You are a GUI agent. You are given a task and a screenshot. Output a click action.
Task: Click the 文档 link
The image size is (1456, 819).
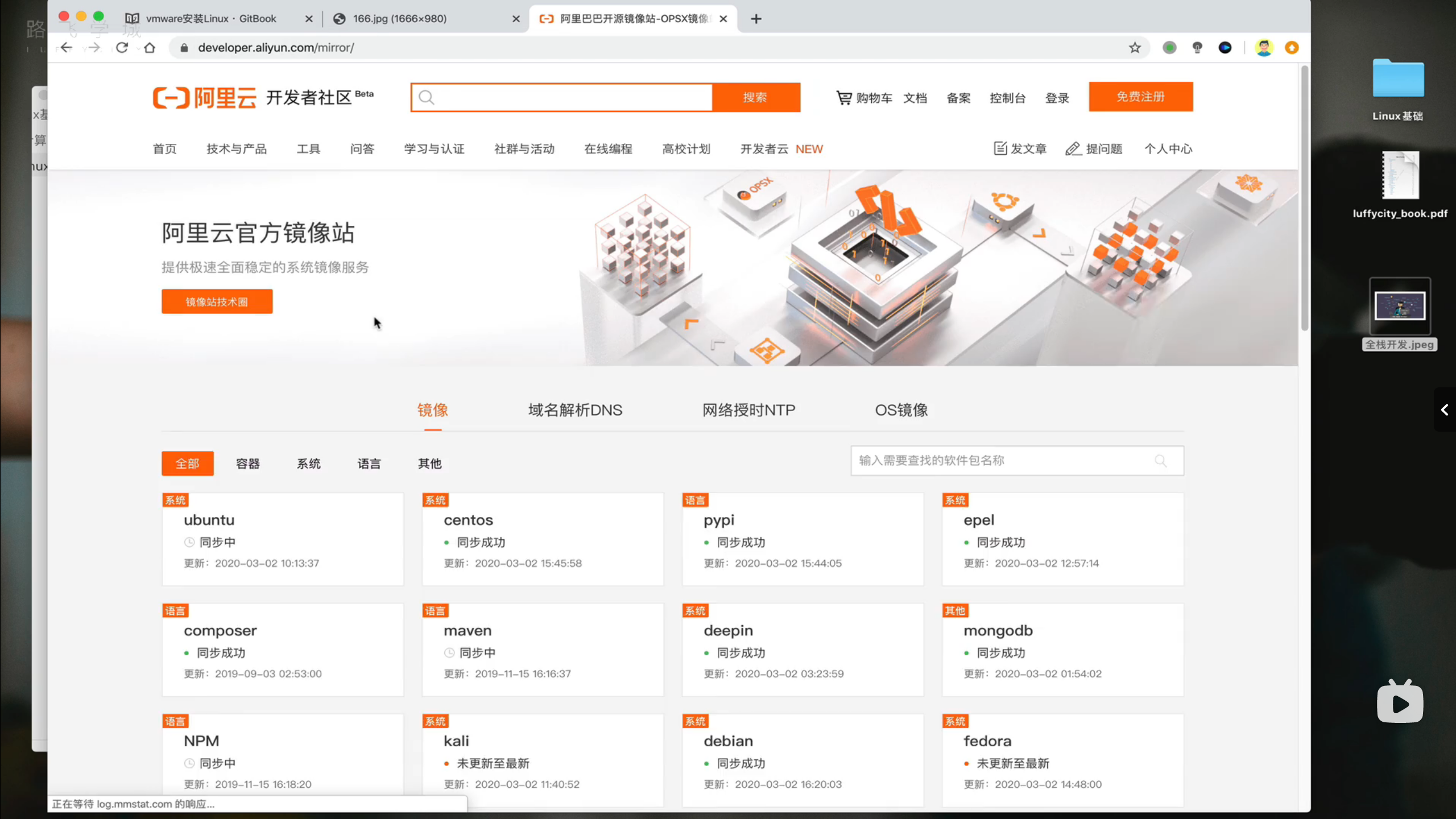pyautogui.click(x=915, y=98)
